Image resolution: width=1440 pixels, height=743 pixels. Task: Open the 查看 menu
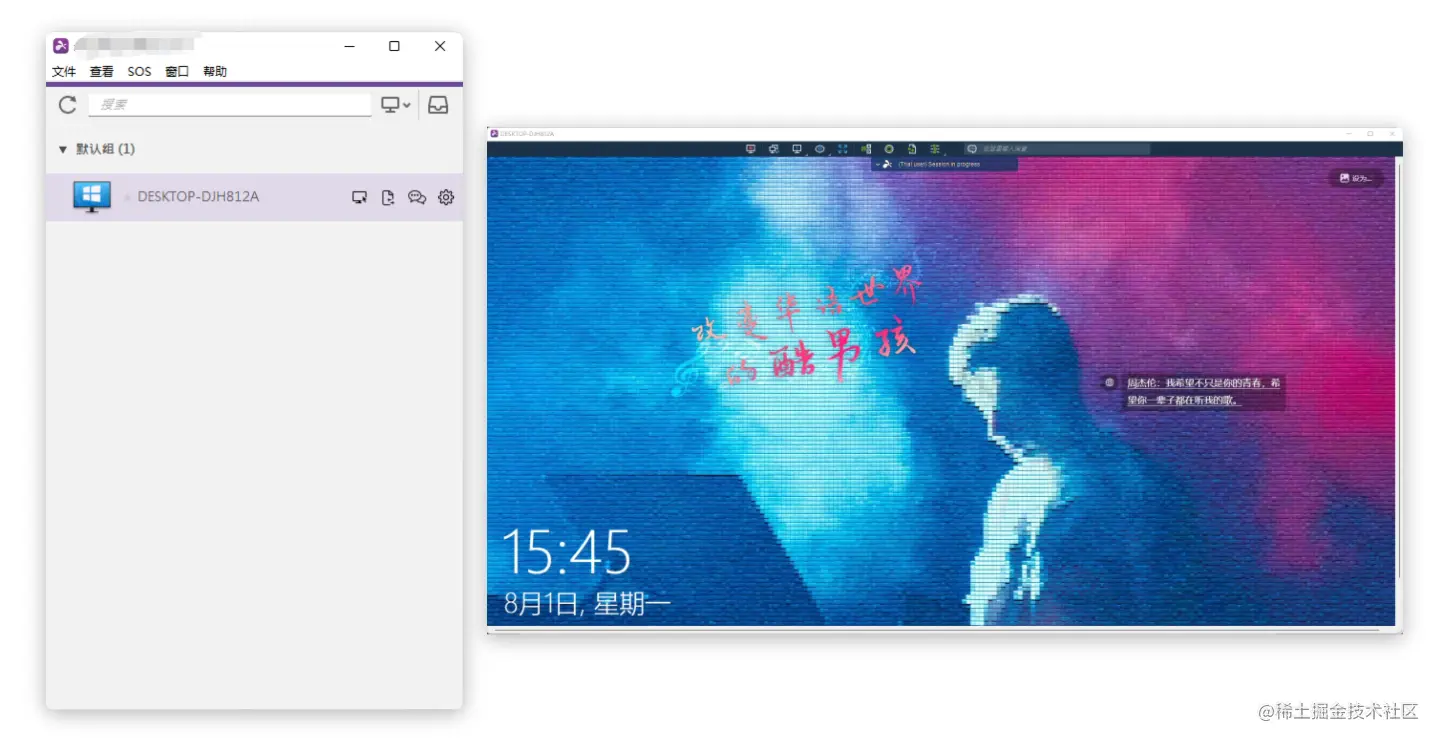(x=101, y=72)
